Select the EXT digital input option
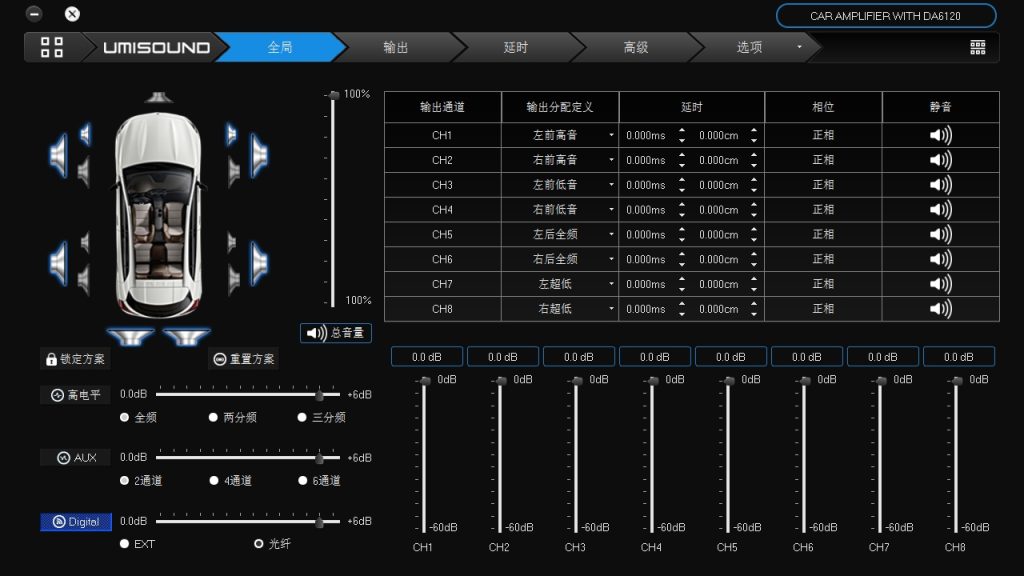1024x576 pixels. [x=124, y=543]
